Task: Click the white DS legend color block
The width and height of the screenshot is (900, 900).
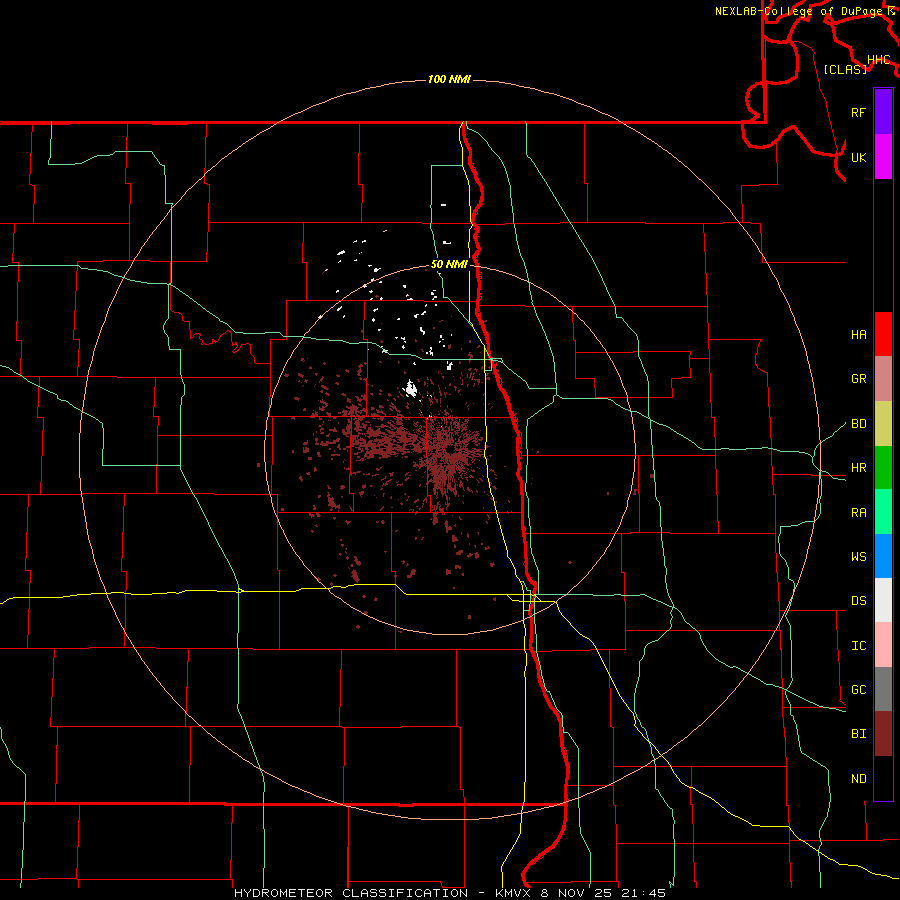Action: click(x=883, y=600)
